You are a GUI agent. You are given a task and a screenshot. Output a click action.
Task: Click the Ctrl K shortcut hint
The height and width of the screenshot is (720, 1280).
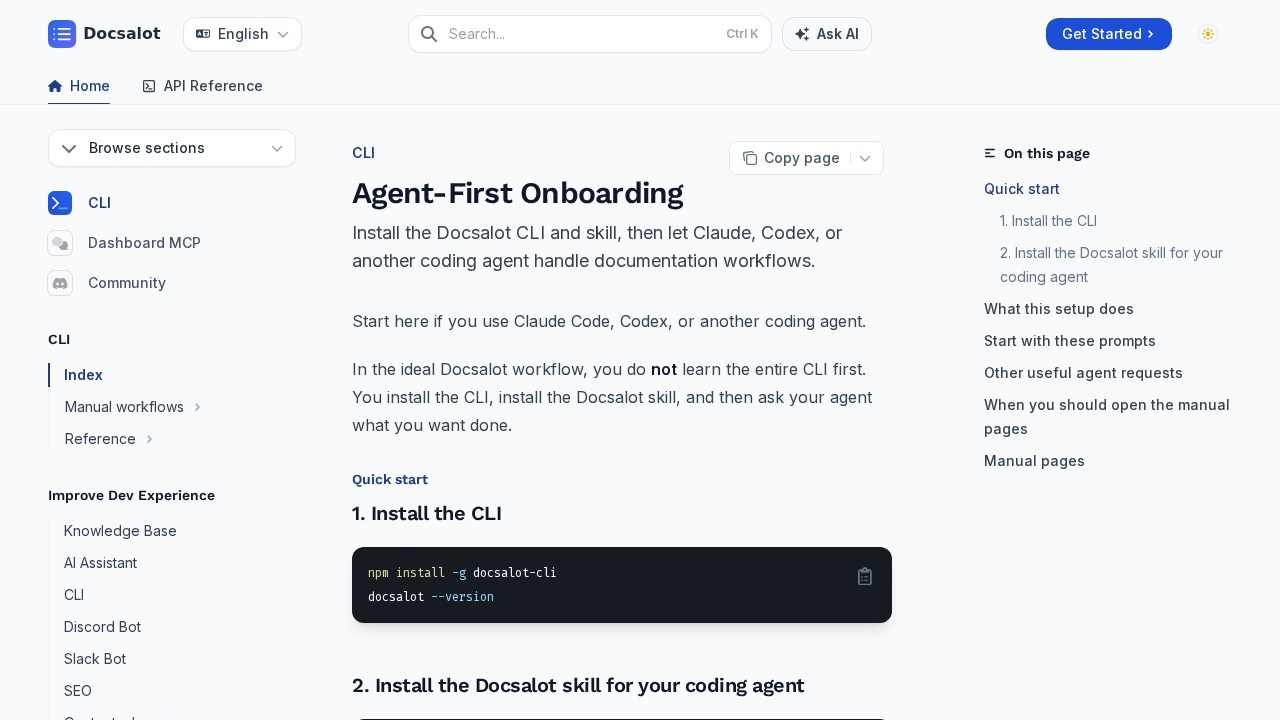[x=742, y=34]
